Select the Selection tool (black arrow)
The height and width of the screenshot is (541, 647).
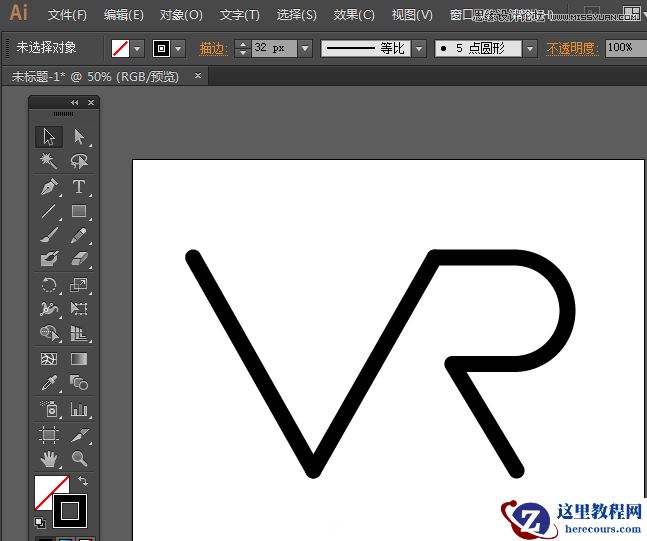49,137
